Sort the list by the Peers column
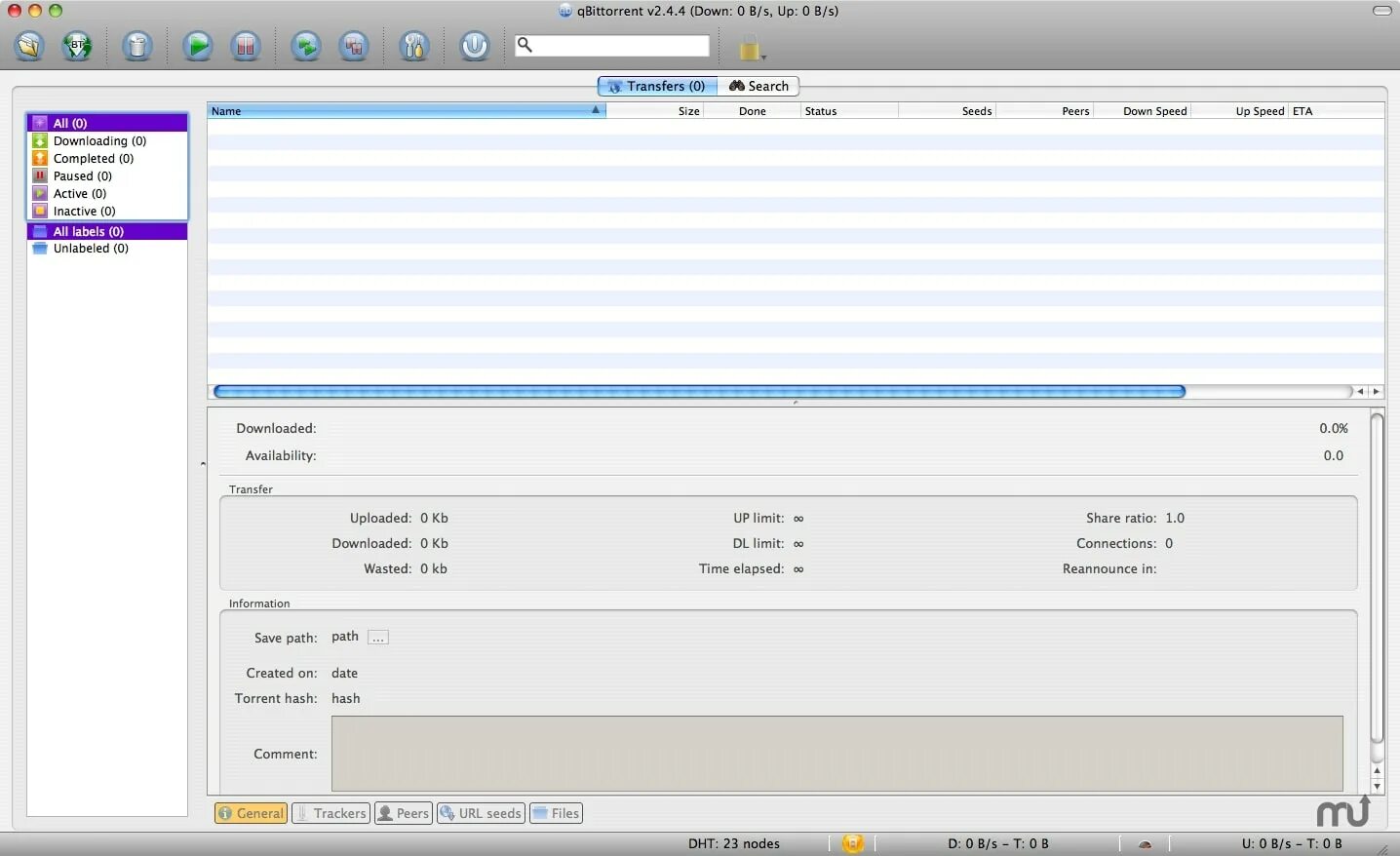Viewport: 1400px width, 856px height. coord(1045,111)
